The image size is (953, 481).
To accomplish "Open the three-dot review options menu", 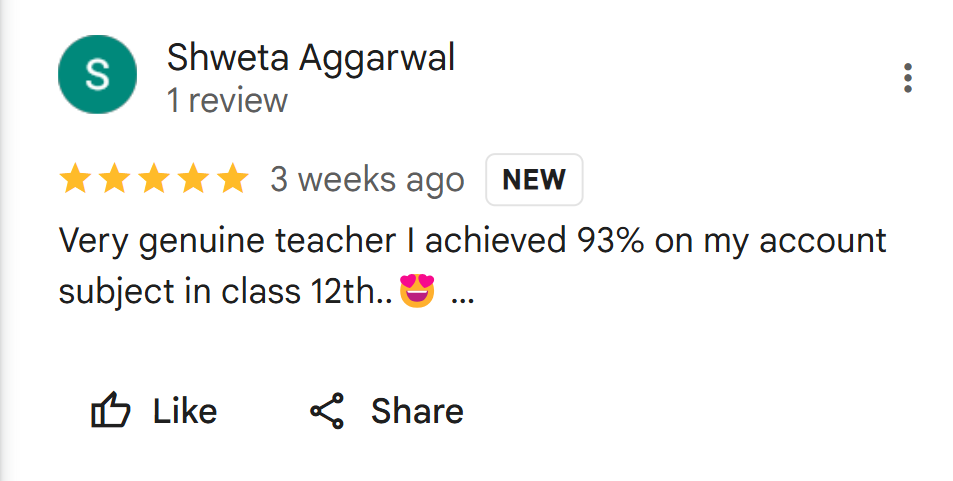I will point(907,77).
